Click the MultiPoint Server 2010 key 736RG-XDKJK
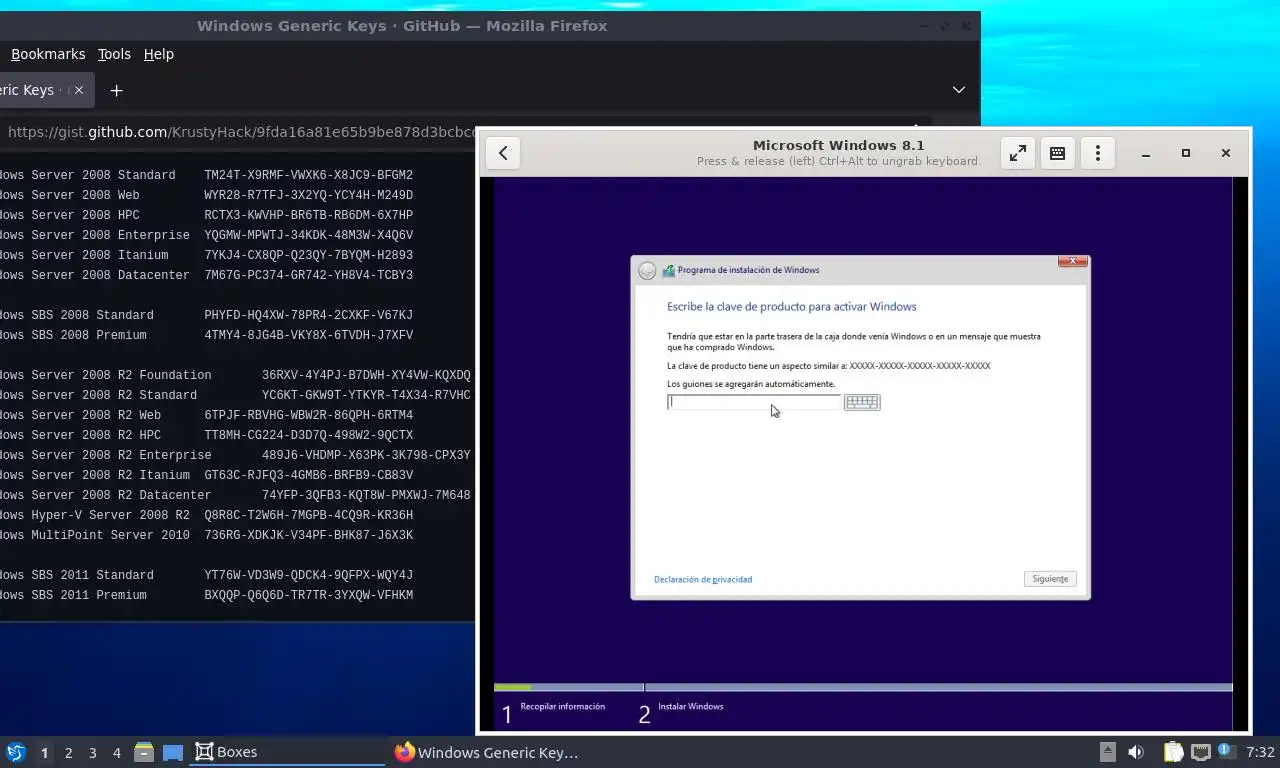The width and height of the screenshot is (1280, 768). pyautogui.click(x=309, y=535)
